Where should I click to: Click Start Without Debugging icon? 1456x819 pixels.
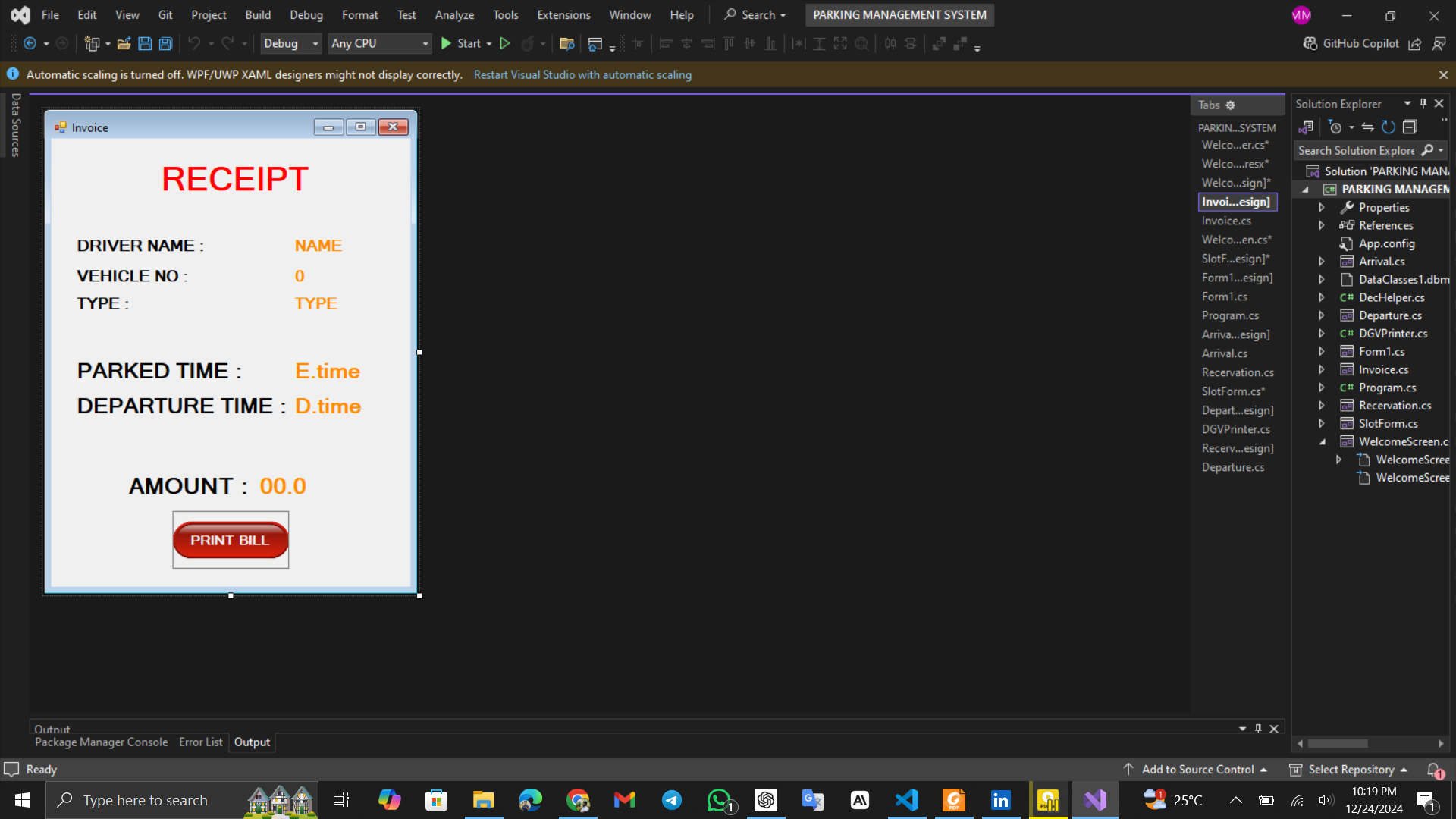[x=505, y=44]
